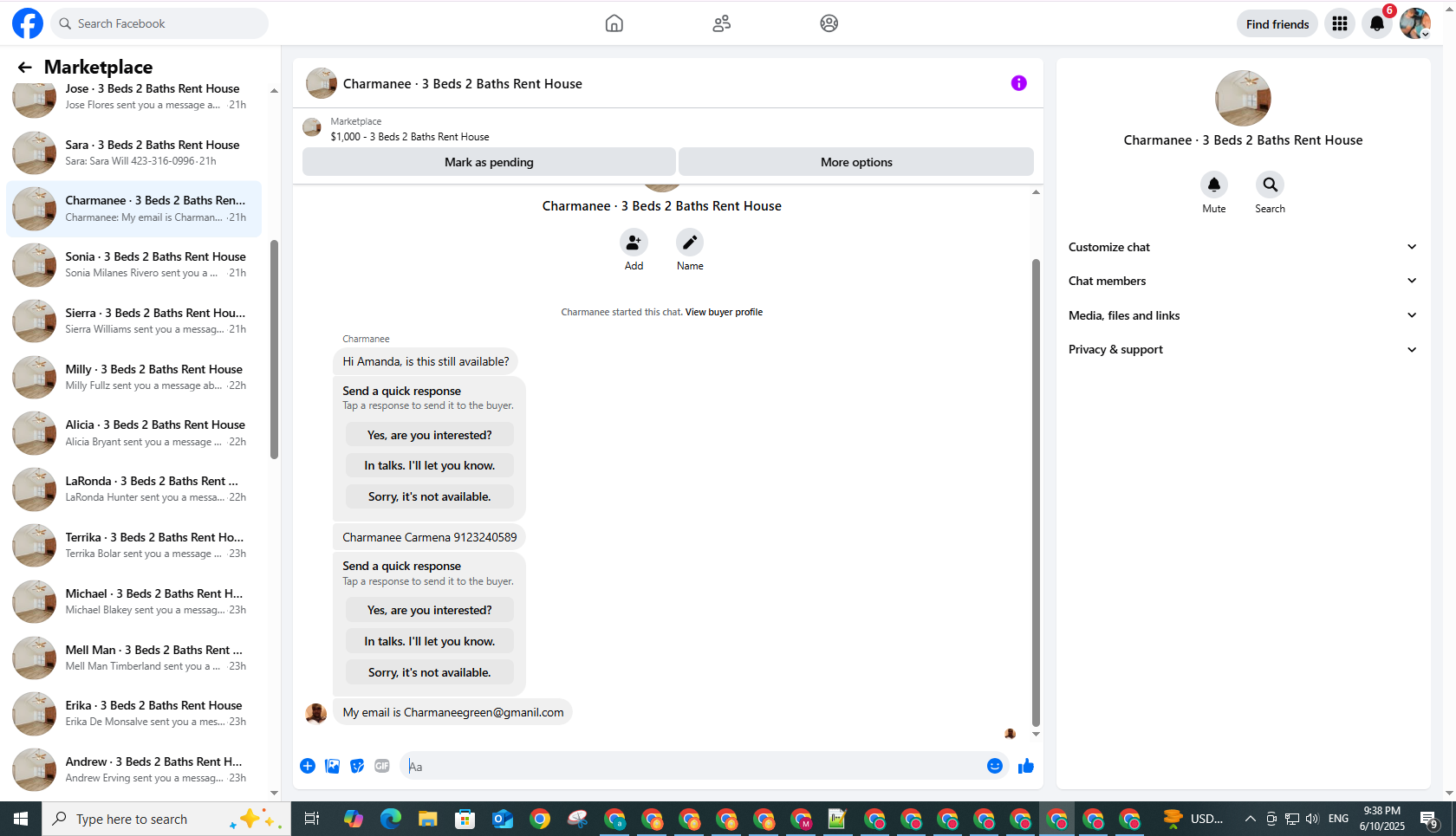The width and height of the screenshot is (1456, 836).
Task: Click the Search Facebook field
Action: tap(159, 23)
